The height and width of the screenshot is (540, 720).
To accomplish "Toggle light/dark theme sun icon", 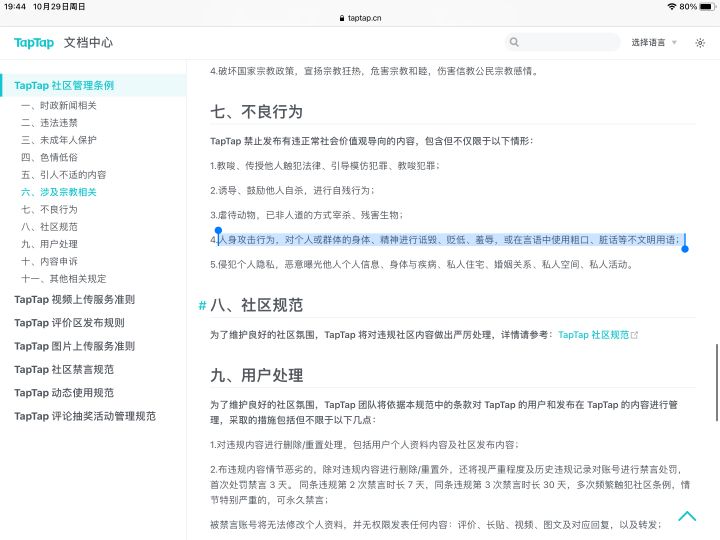I will pos(700,43).
